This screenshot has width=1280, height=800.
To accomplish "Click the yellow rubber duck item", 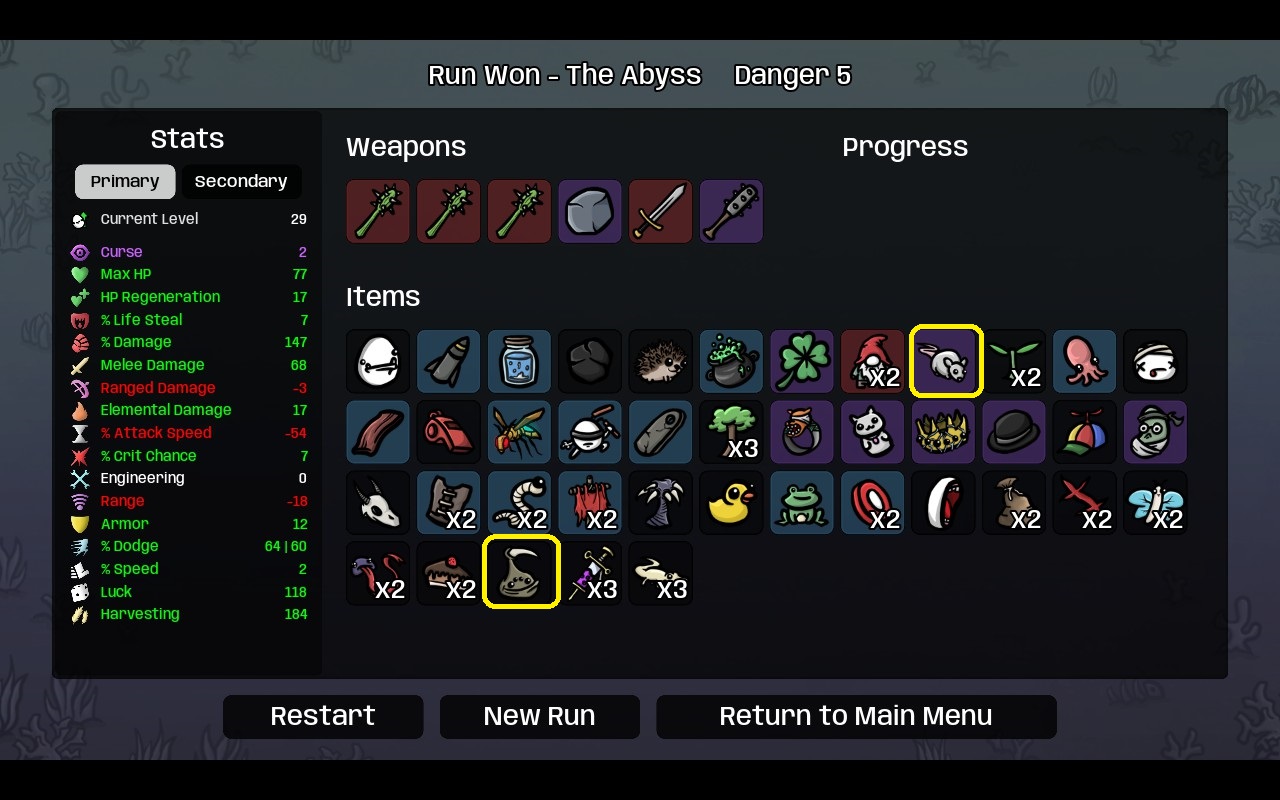I will 731,503.
